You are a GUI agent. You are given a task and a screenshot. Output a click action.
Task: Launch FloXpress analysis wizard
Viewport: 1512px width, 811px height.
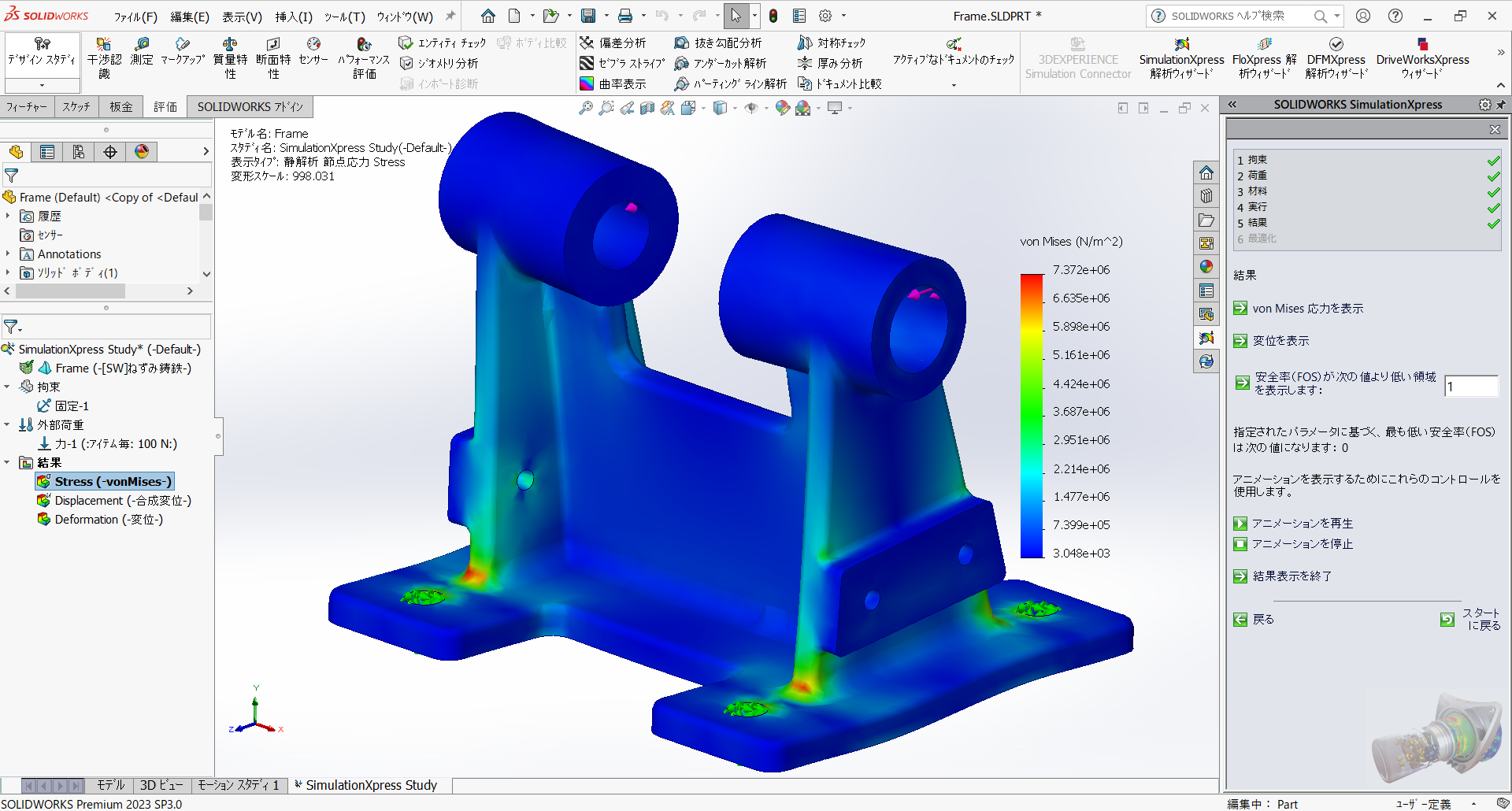1264,58
